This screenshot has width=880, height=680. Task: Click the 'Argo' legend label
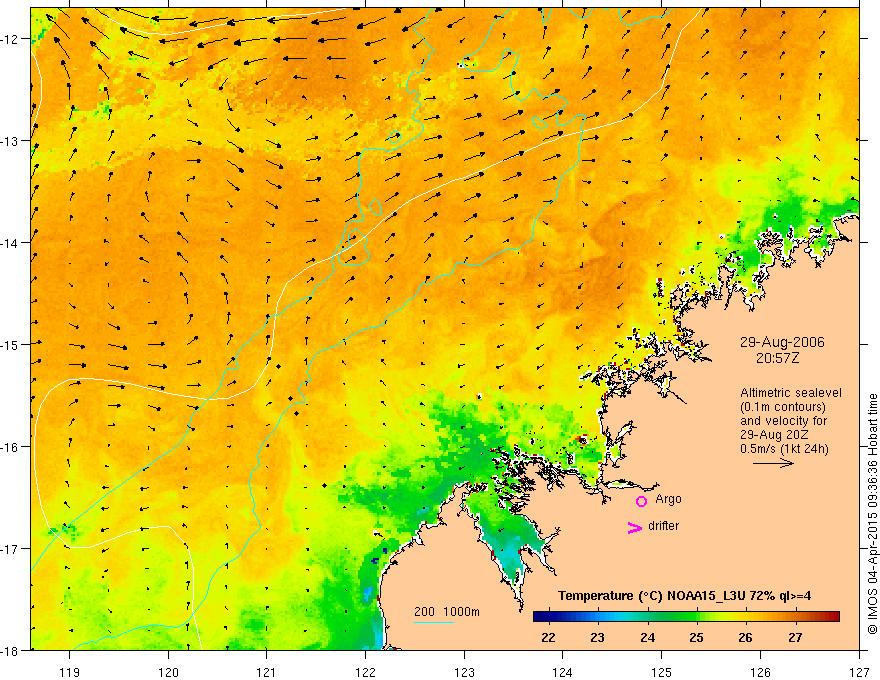coord(668,499)
